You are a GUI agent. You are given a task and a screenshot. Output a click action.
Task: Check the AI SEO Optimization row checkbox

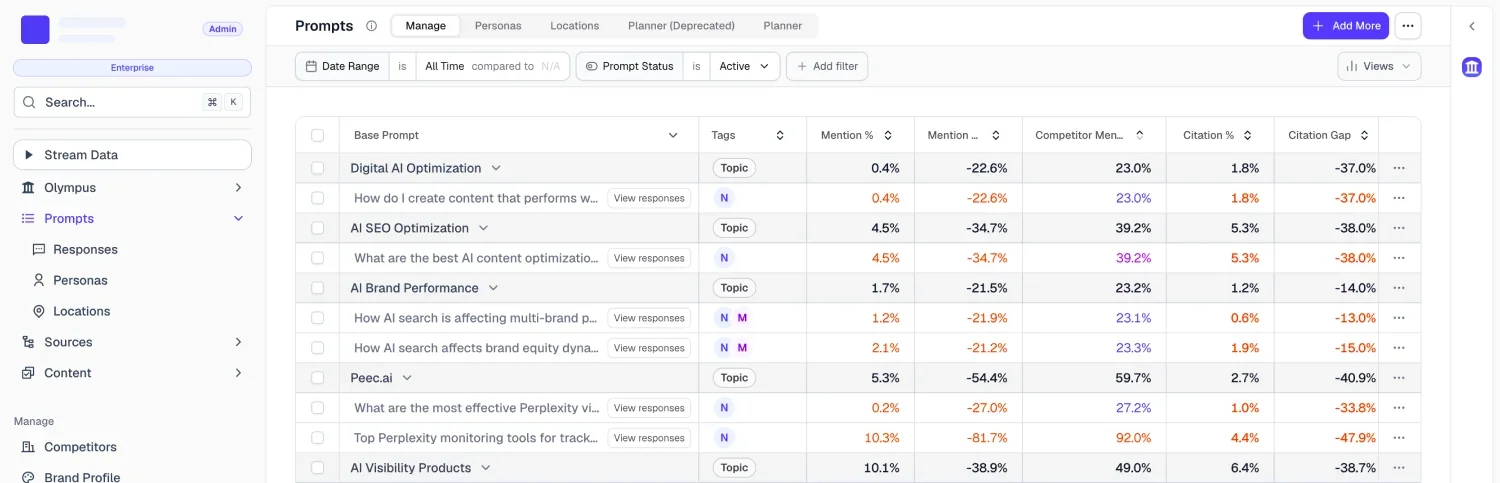click(317, 228)
